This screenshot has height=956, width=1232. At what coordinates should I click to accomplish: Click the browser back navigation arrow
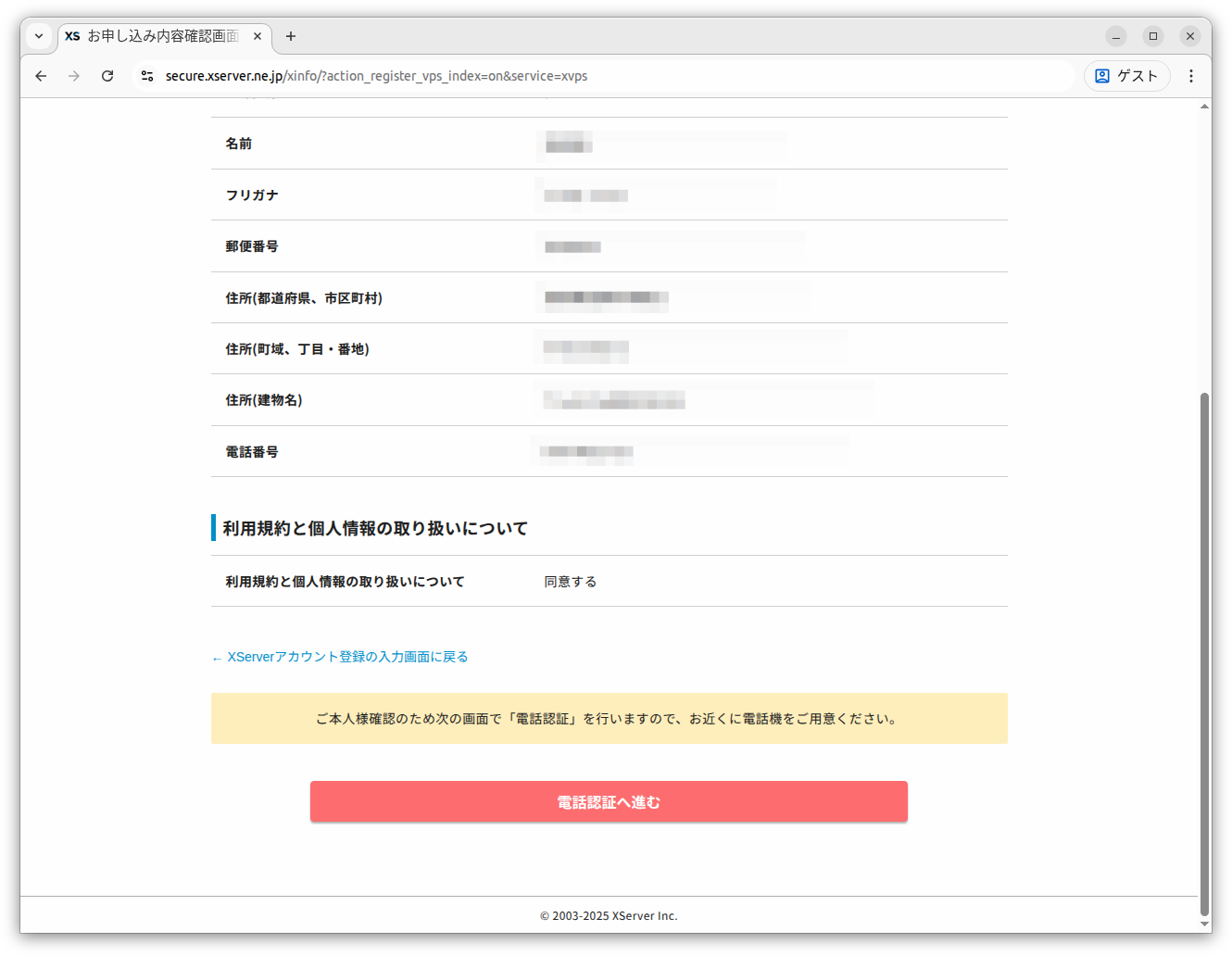40,76
